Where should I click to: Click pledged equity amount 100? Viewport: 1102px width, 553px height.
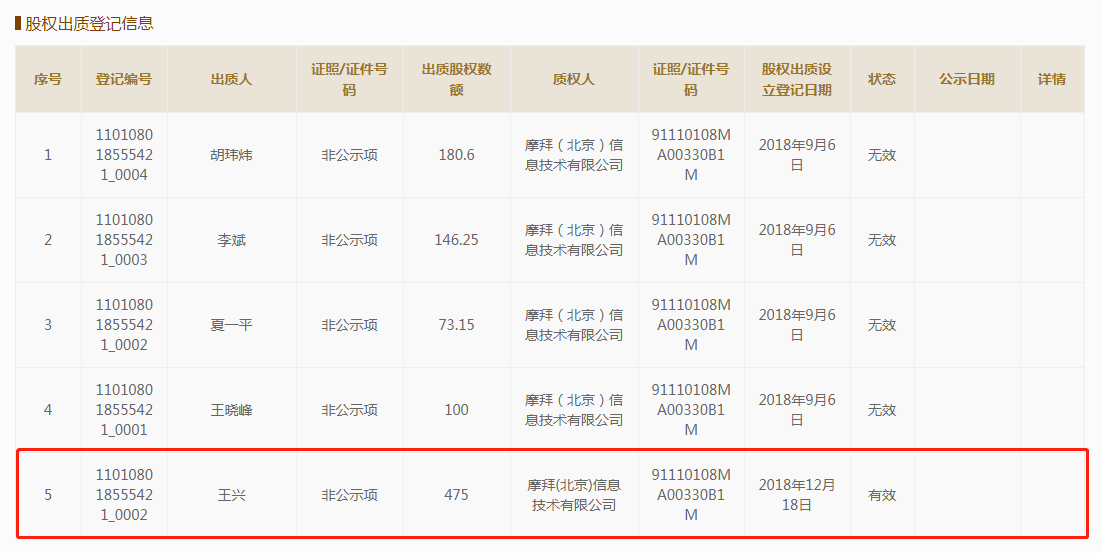pos(456,410)
